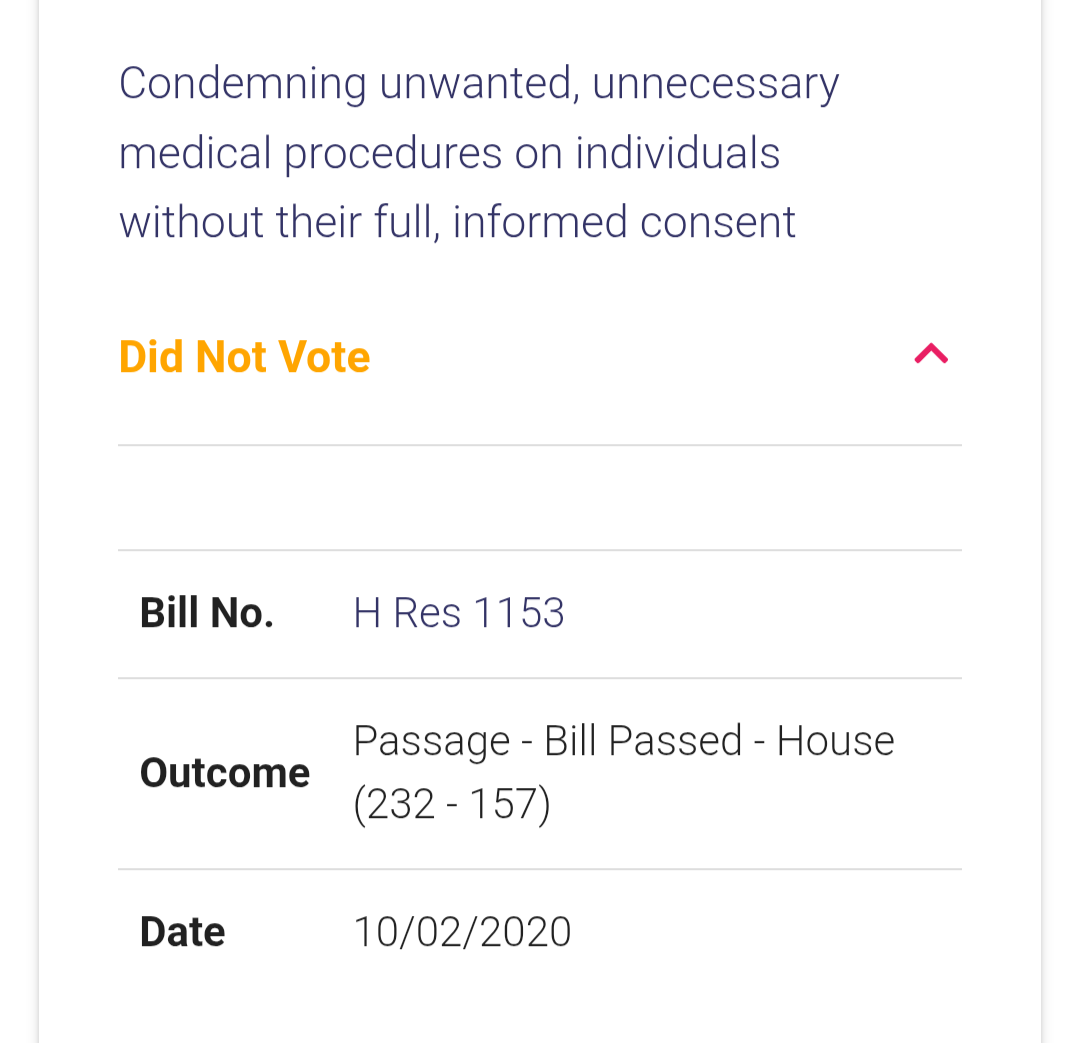Click the 'medical procedures on individuals' line
This screenshot has width=1080, height=1043.
click(449, 153)
